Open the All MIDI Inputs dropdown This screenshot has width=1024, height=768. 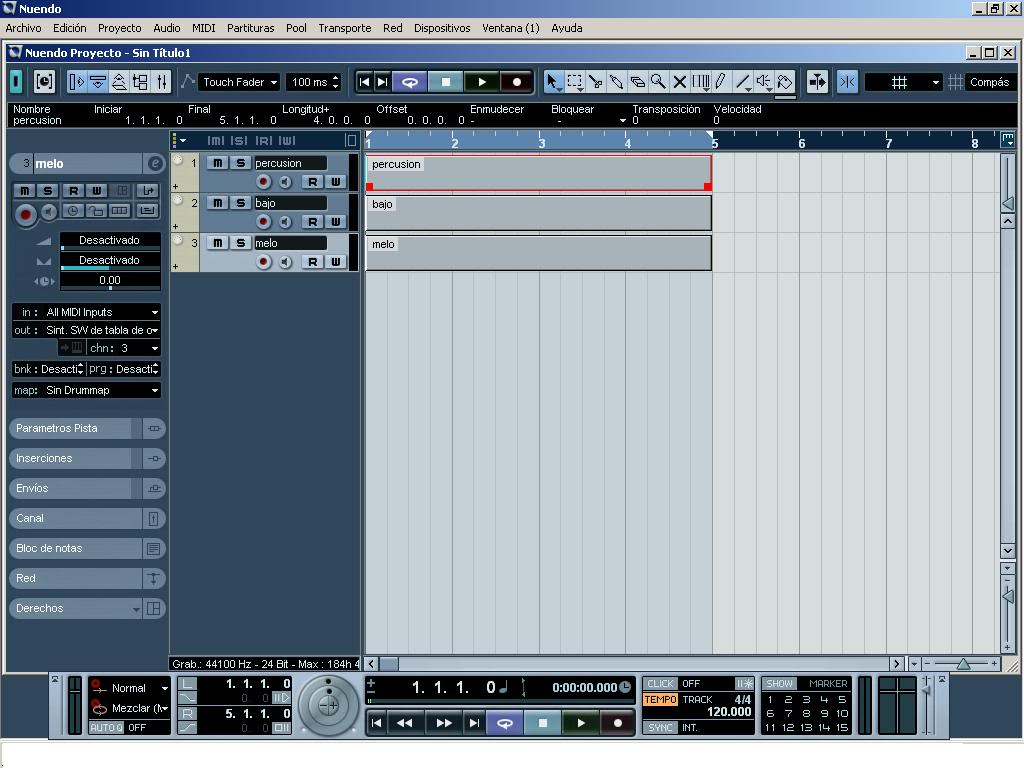coord(86,312)
